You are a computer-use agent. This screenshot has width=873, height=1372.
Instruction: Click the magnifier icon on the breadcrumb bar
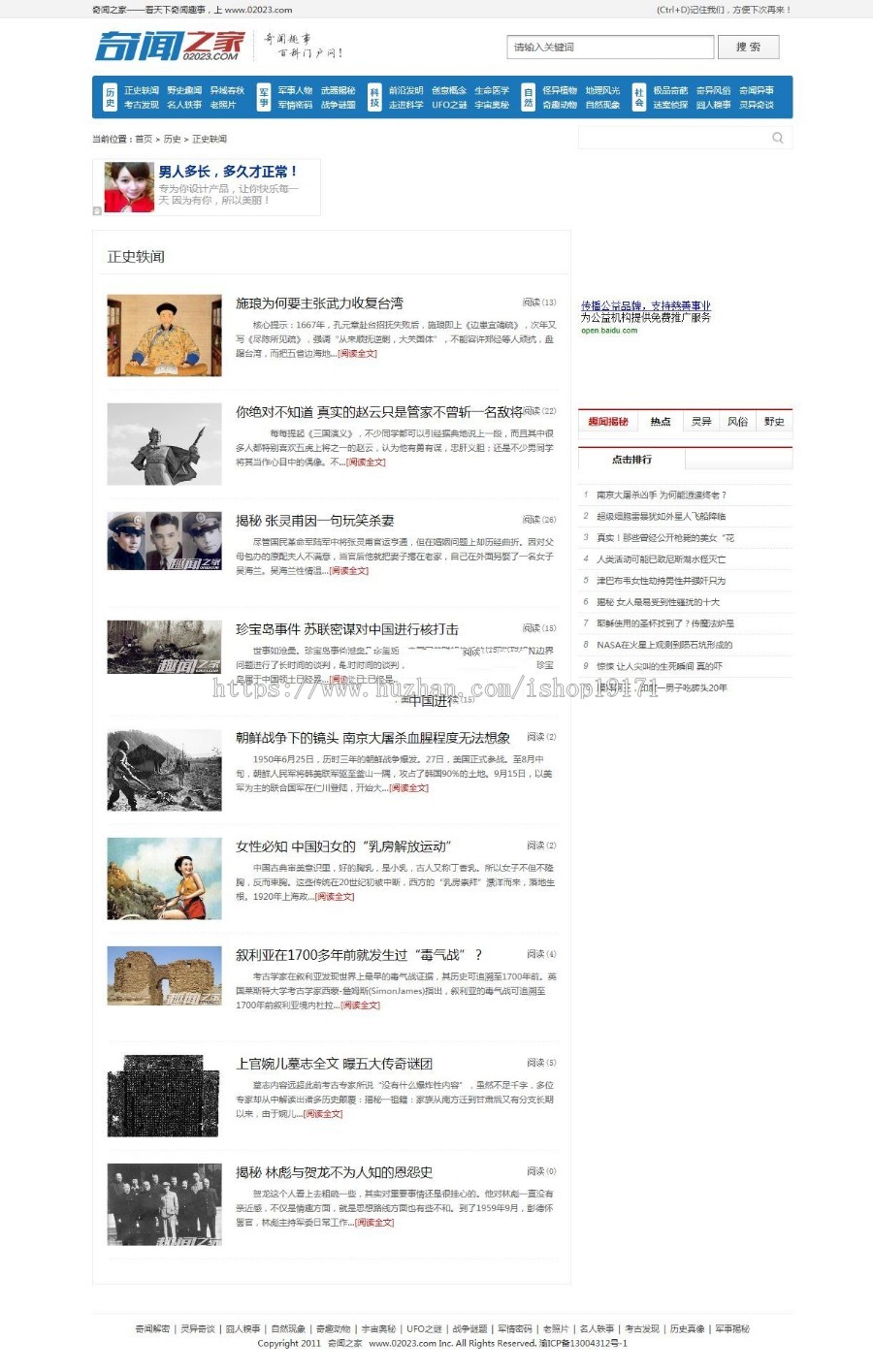coord(777,138)
